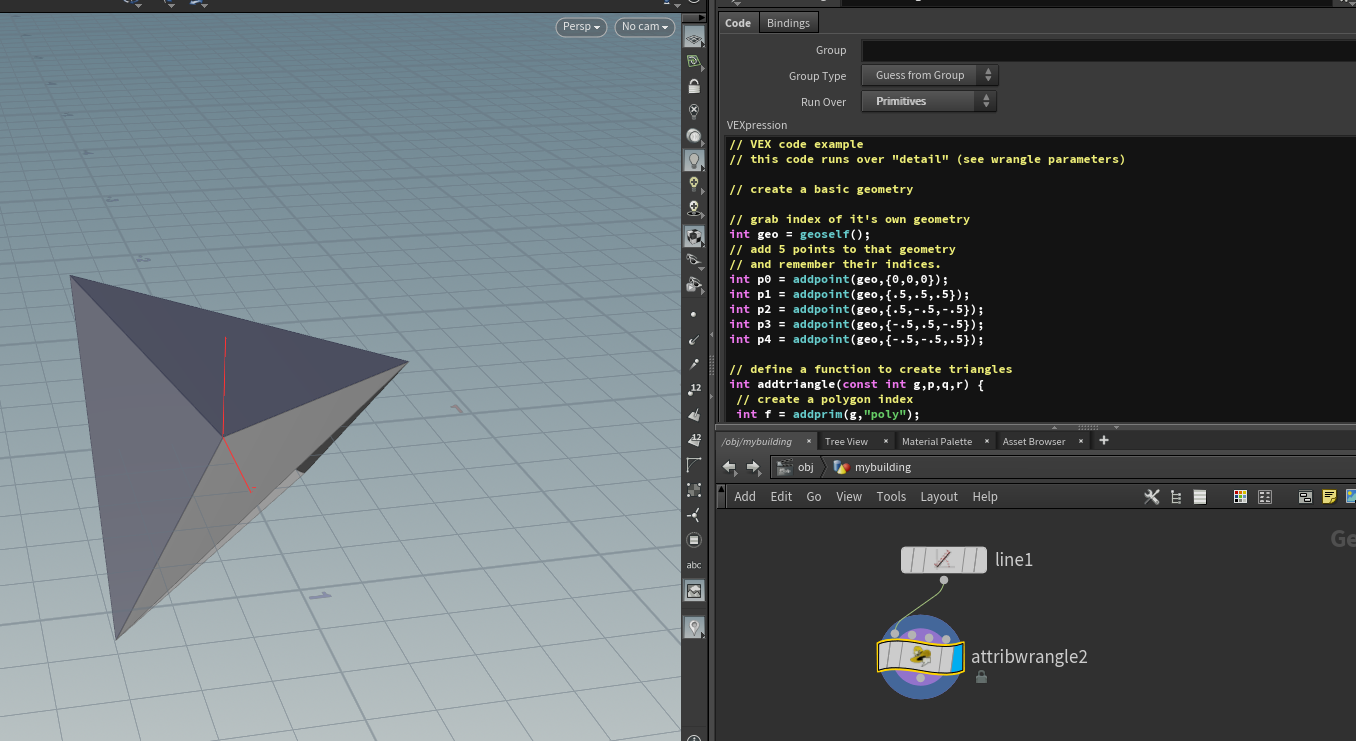Toggle the abc text display option

(x=694, y=565)
